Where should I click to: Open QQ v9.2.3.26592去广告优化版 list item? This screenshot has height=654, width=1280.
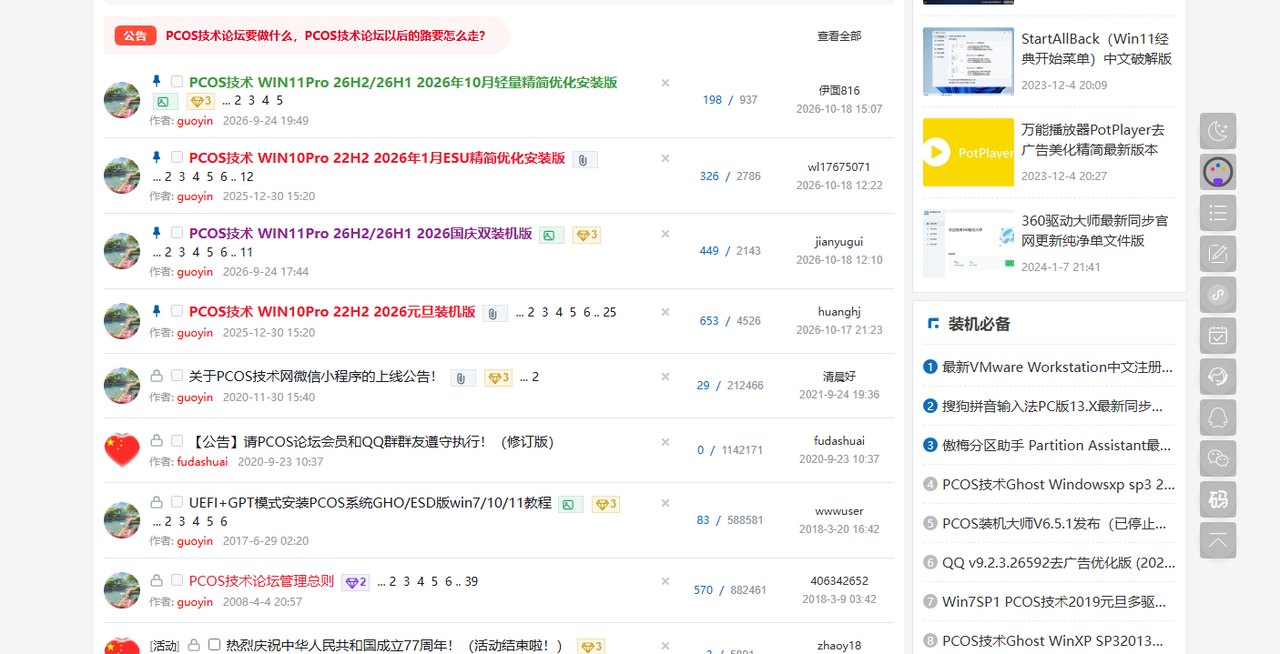point(1059,562)
